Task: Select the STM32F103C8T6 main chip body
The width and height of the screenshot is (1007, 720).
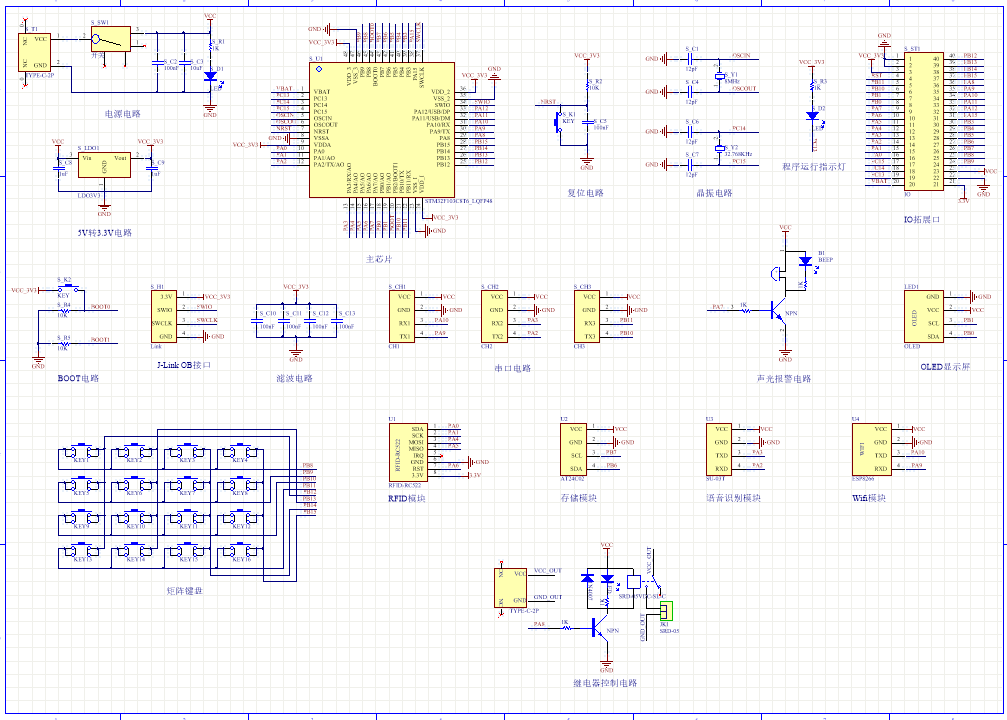Action: (381, 130)
